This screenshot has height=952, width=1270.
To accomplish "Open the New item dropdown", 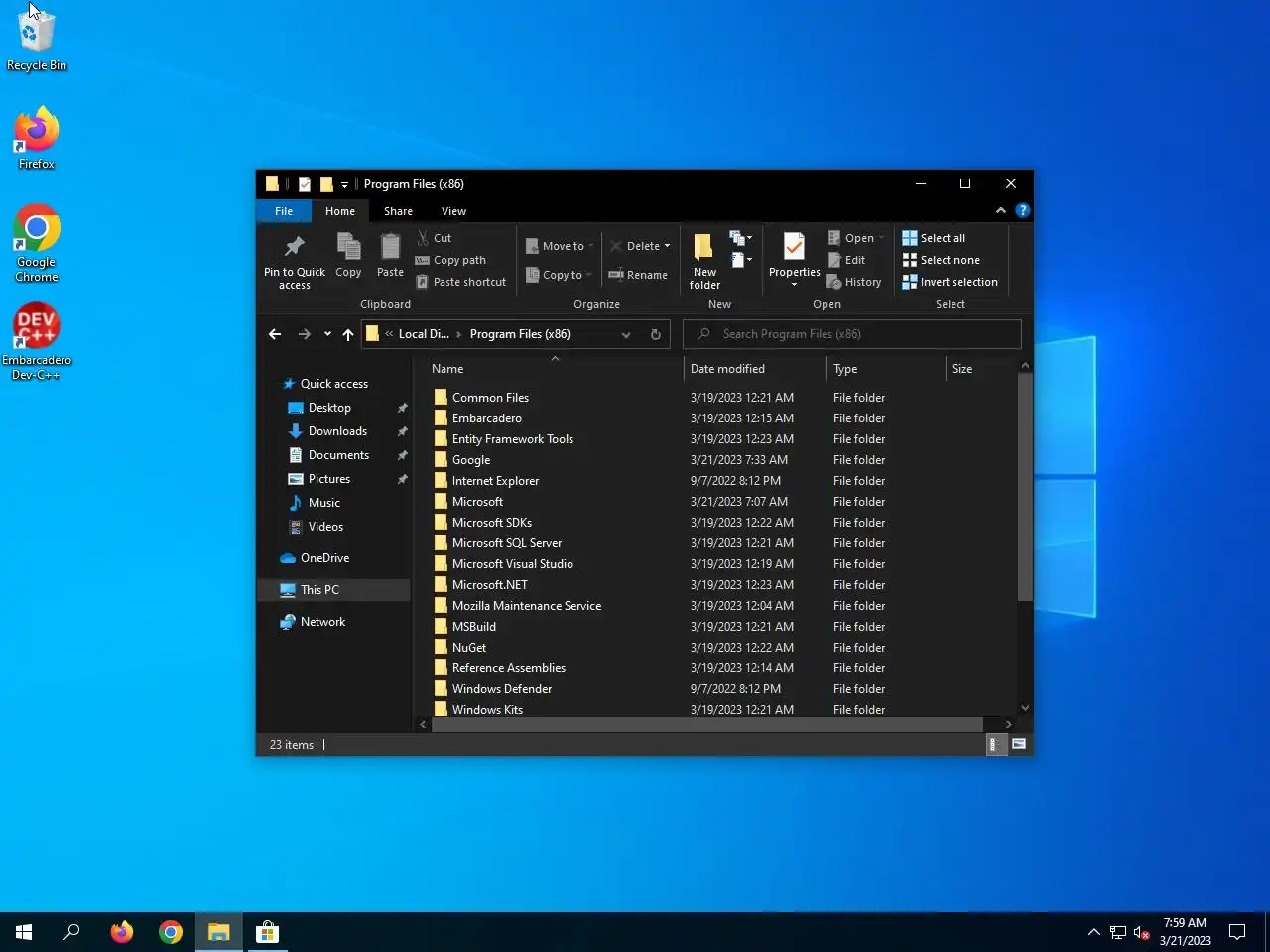I will pos(741,238).
